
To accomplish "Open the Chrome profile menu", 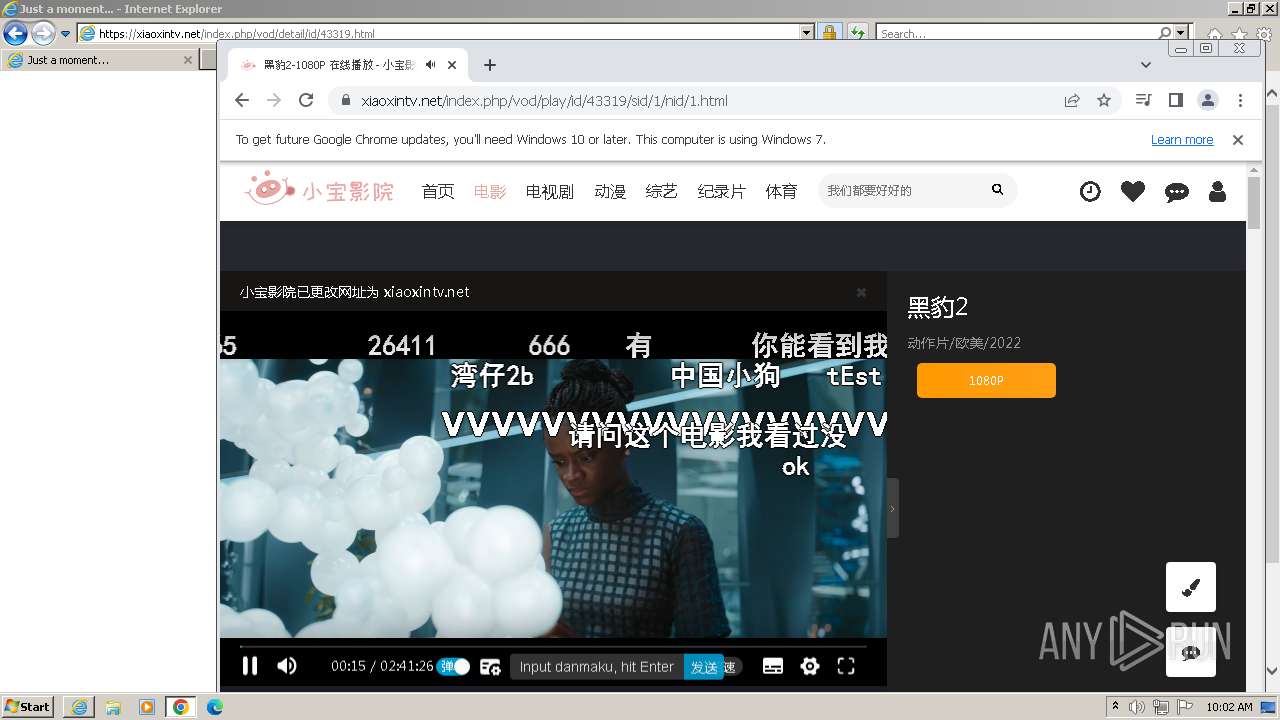I will pos(1208,100).
